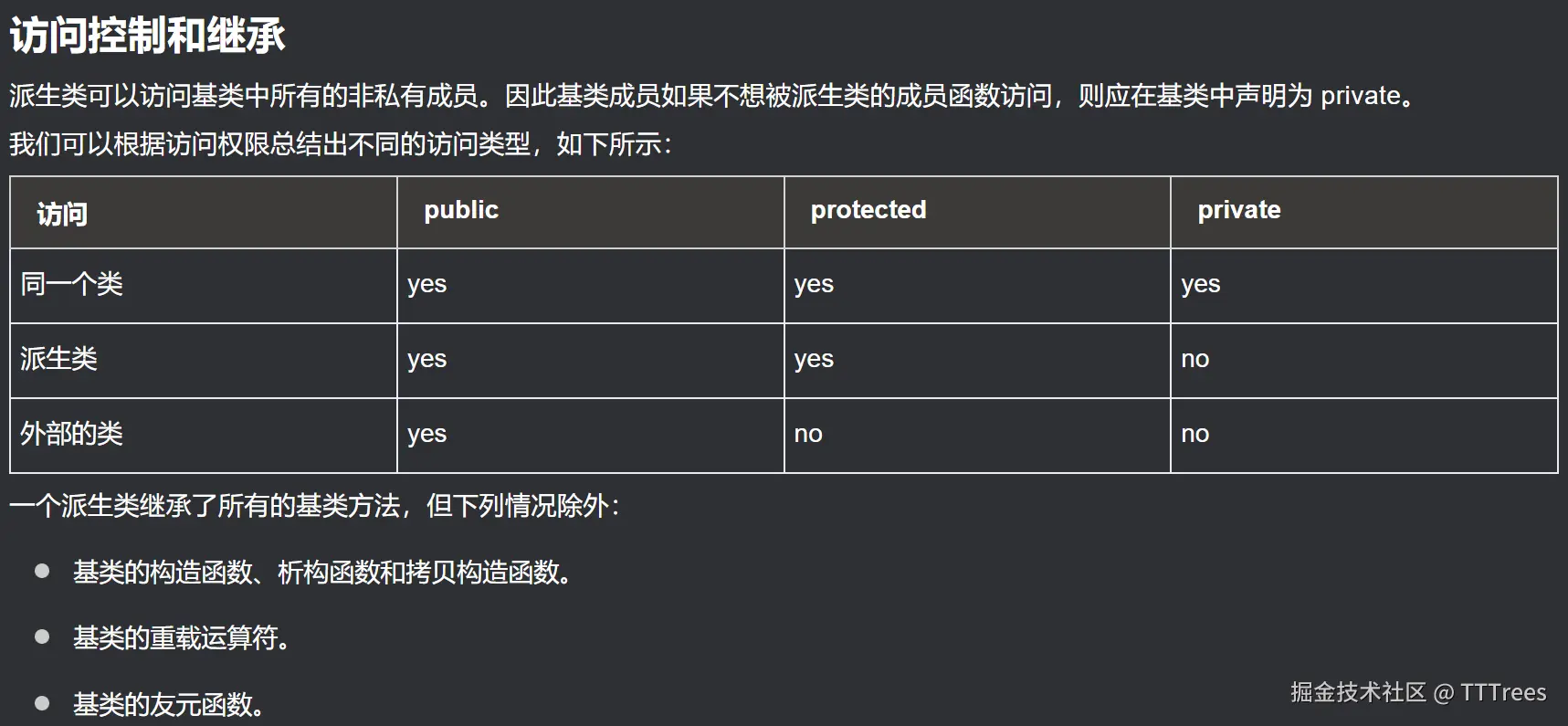
Task: Click the 掘金技术社区 @ TTTrees watermark
Action: pyautogui.click(x=1418, y=692)
